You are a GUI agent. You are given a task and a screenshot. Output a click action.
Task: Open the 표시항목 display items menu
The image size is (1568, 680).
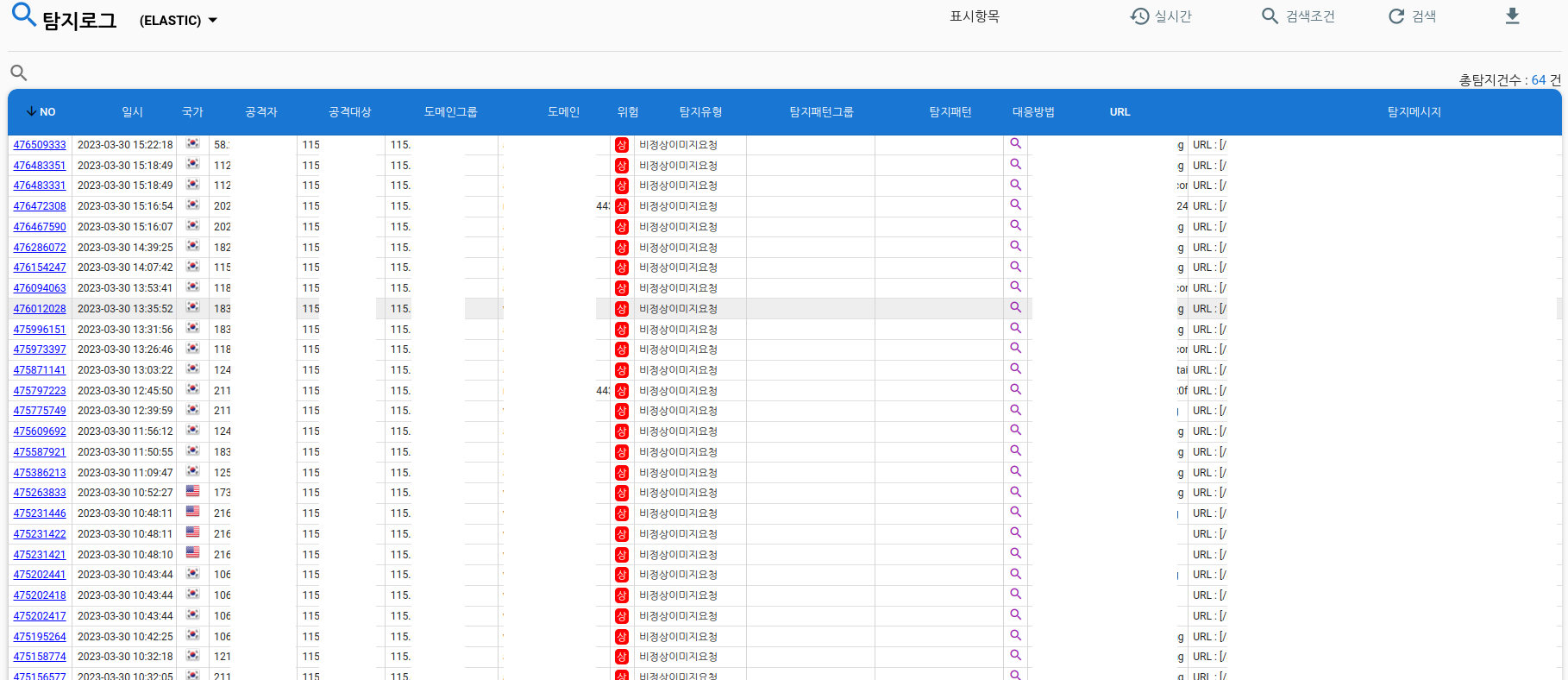974,16
